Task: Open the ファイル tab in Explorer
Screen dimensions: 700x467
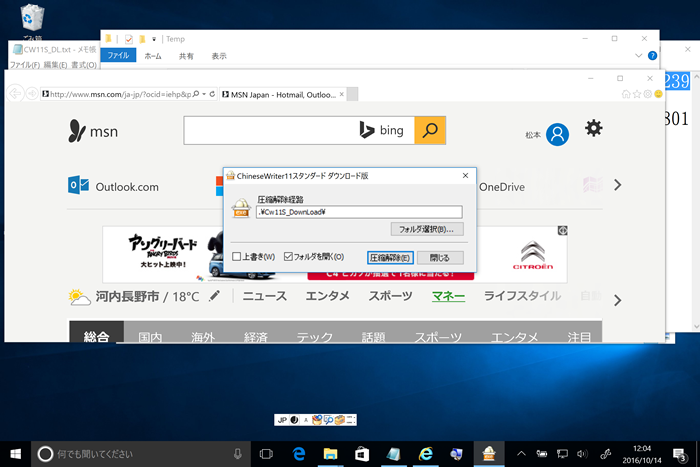Action: (x=118, y=55)
